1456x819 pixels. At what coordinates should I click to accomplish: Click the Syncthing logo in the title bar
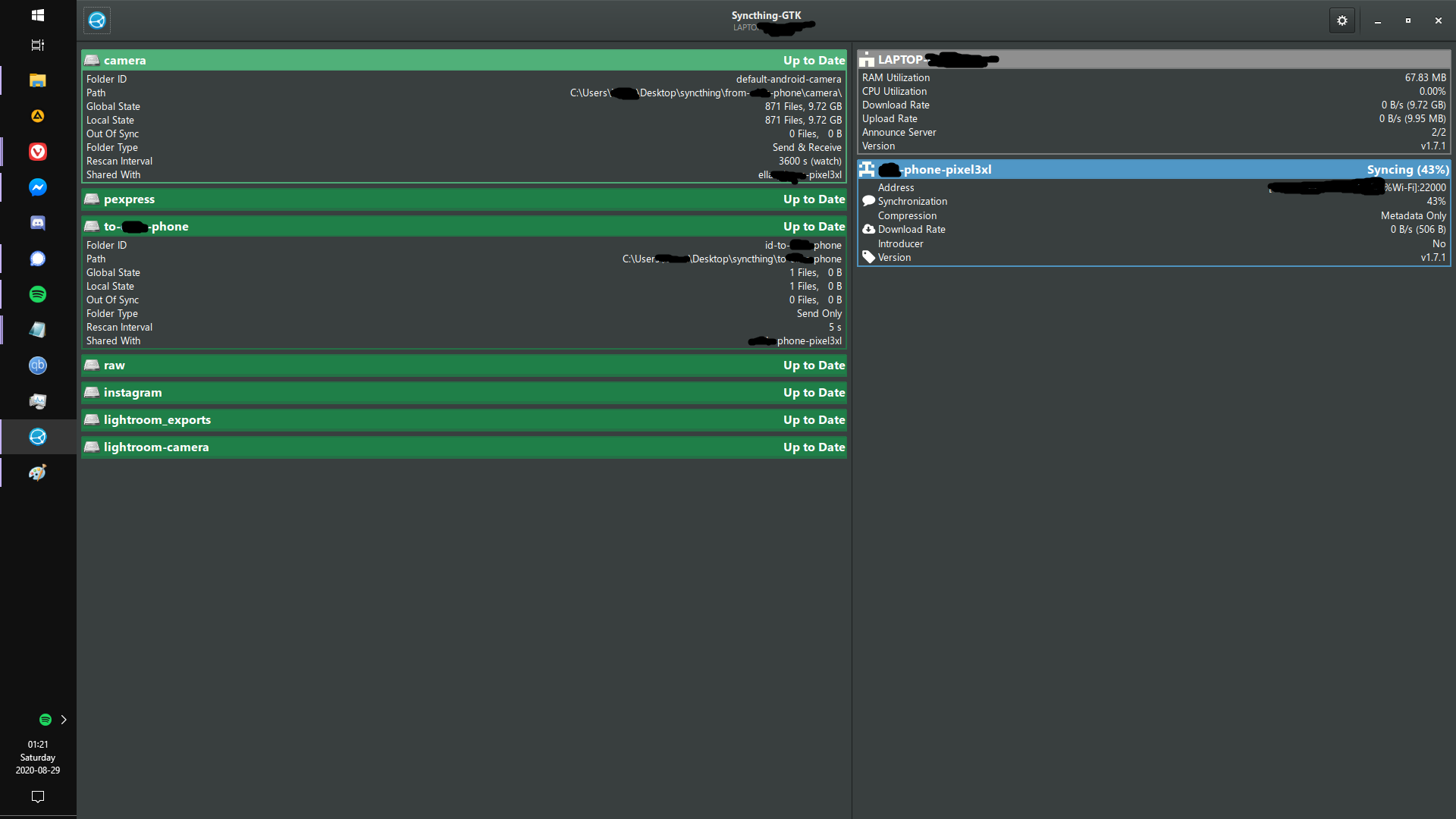point(96,20)
